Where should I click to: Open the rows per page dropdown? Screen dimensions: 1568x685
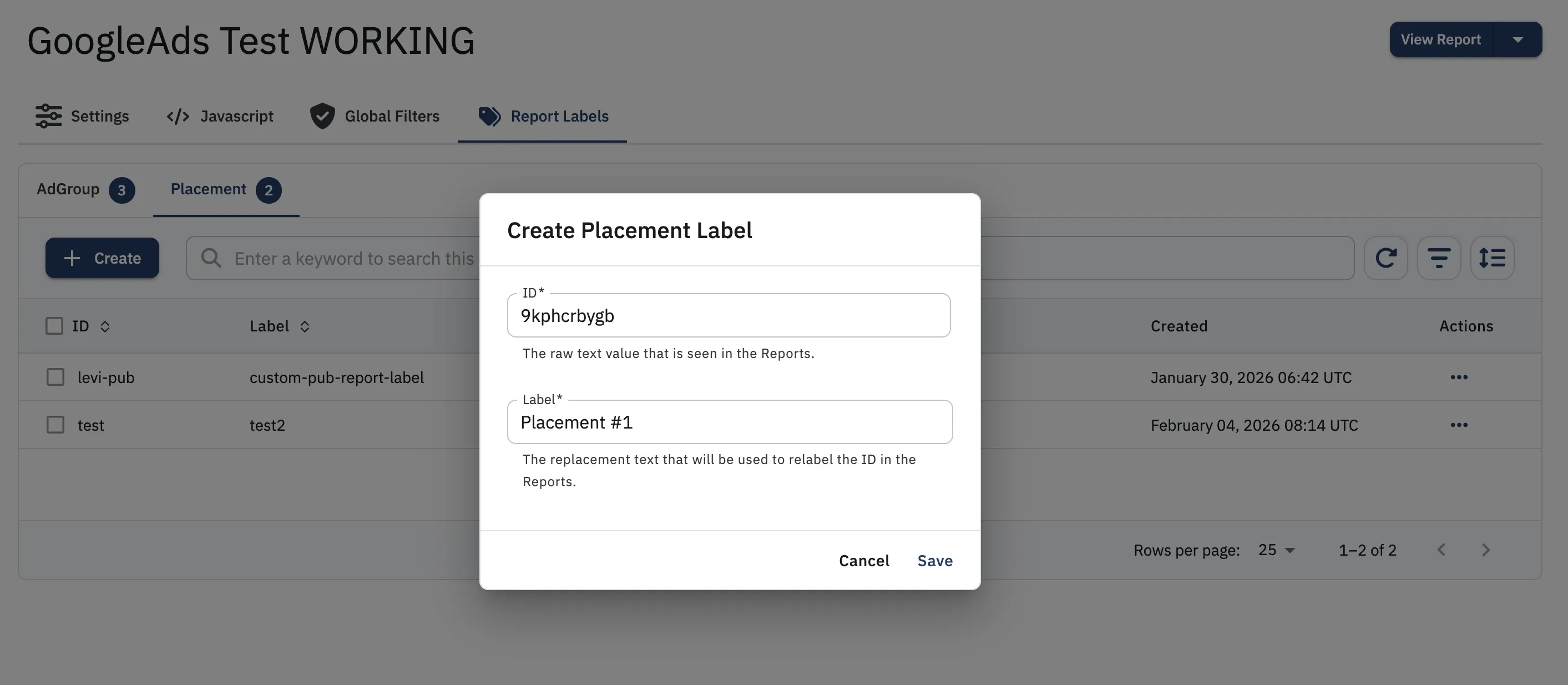[x=1274, y=550]
